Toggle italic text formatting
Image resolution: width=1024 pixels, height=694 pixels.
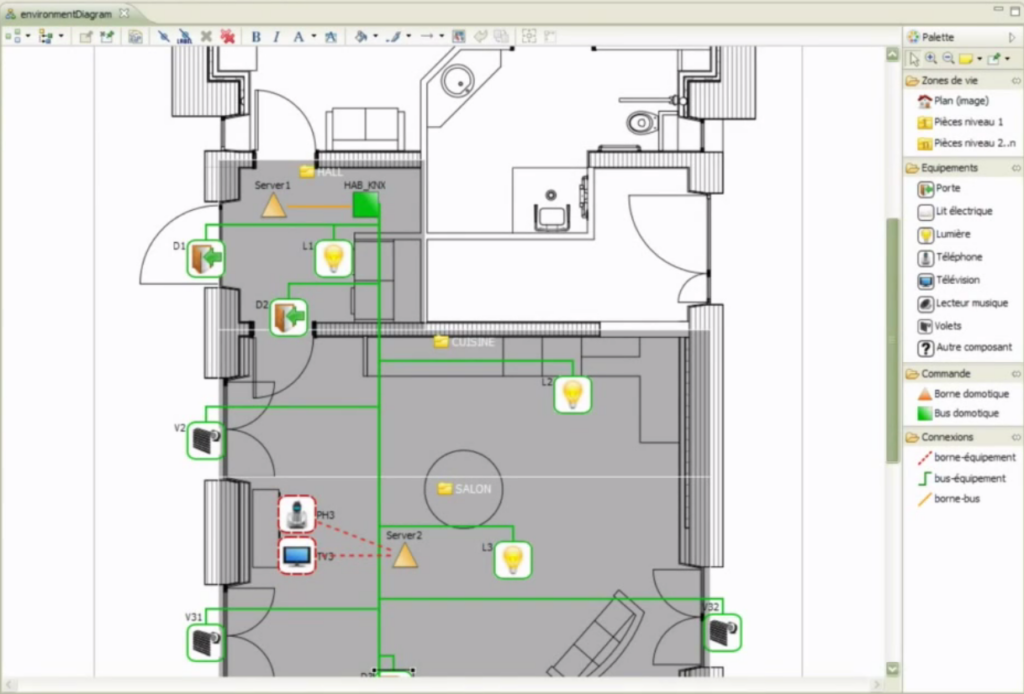276,36
